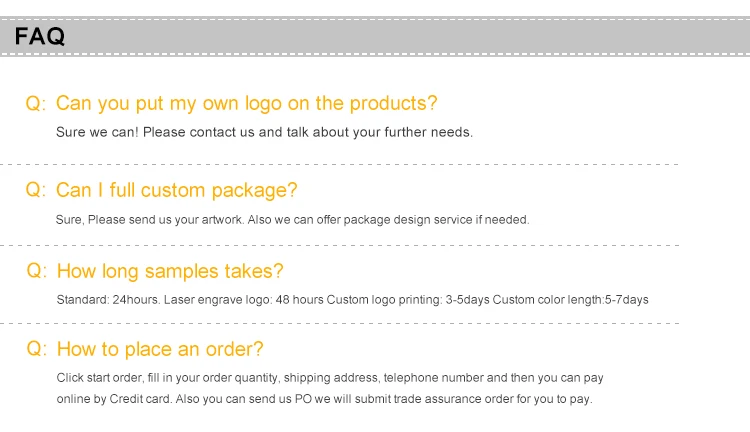
Task: Click the FAQ heading title
Action: click(x=40, y=36)
